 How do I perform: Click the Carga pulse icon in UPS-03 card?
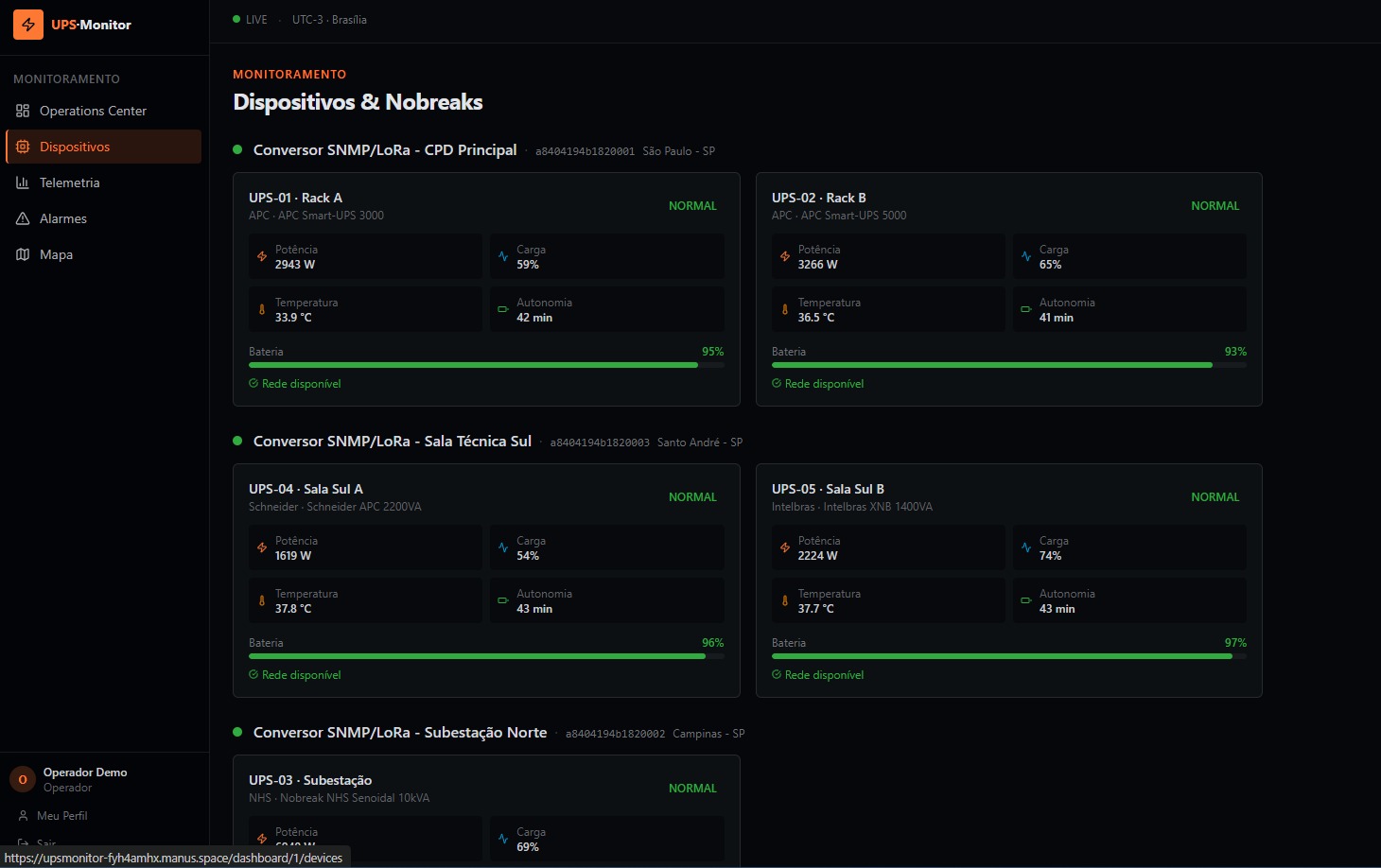[x=503, y=839]
